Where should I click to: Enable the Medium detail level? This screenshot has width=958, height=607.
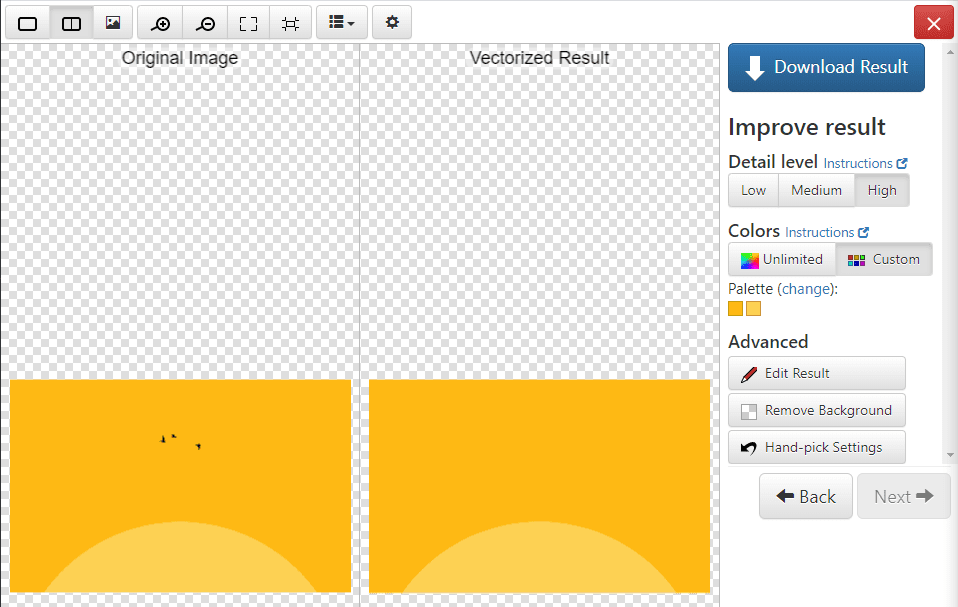(816, 190)
